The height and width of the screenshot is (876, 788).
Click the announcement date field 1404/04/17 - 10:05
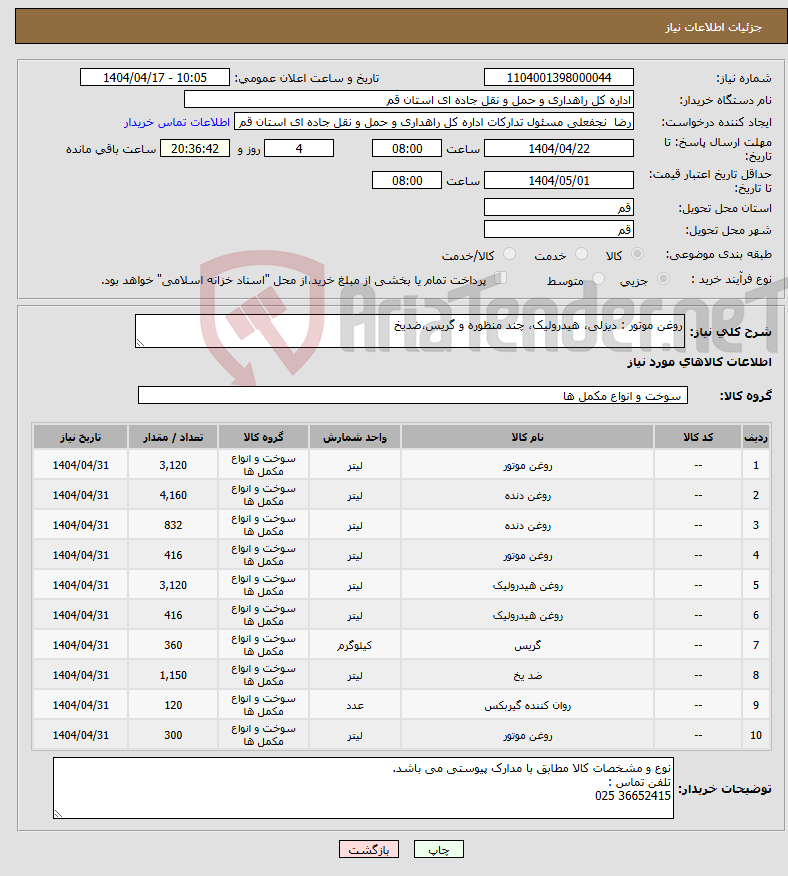click(x=155, y=77)
